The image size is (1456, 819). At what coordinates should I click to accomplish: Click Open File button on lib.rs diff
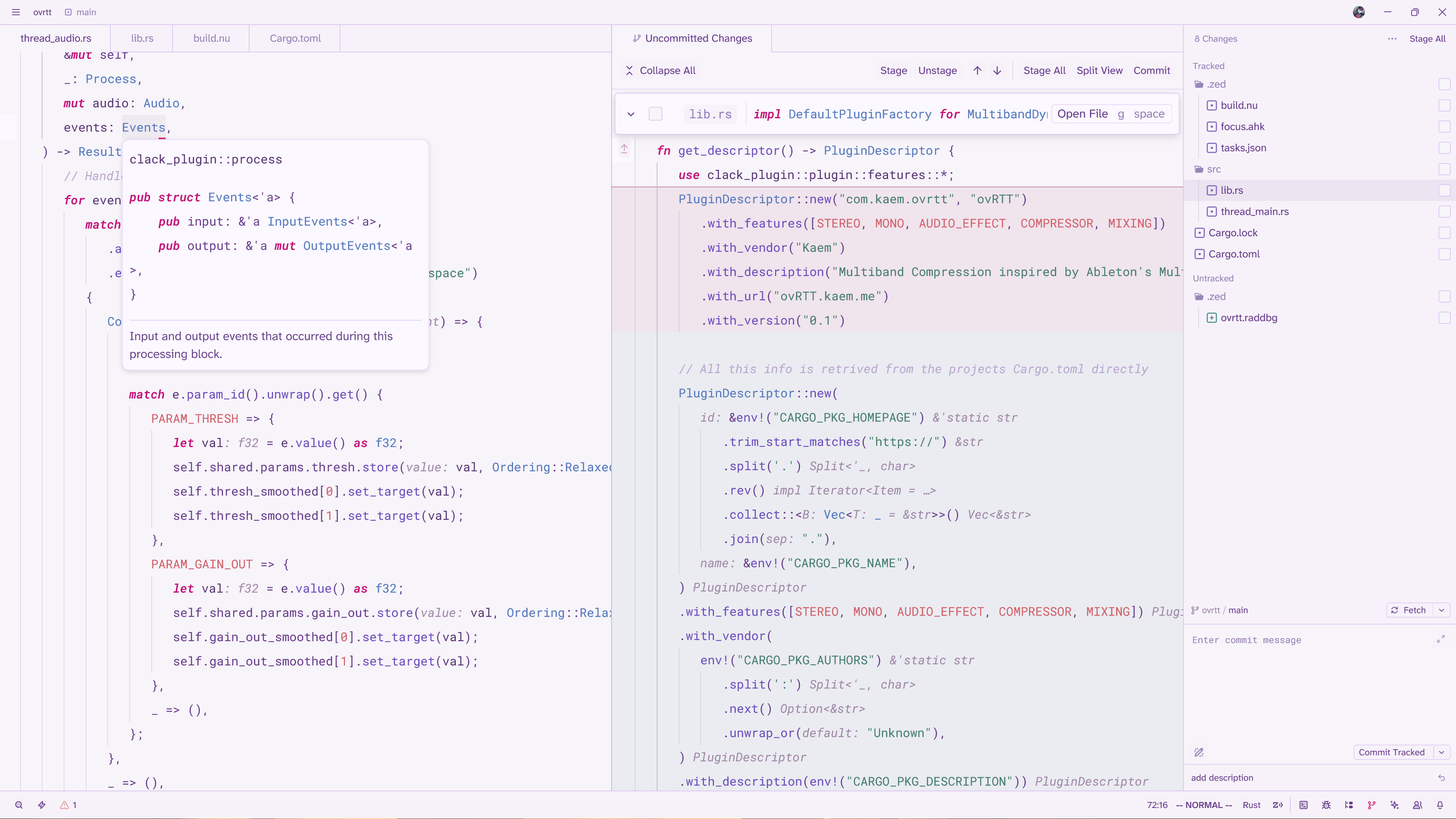tap(1111, 114)
